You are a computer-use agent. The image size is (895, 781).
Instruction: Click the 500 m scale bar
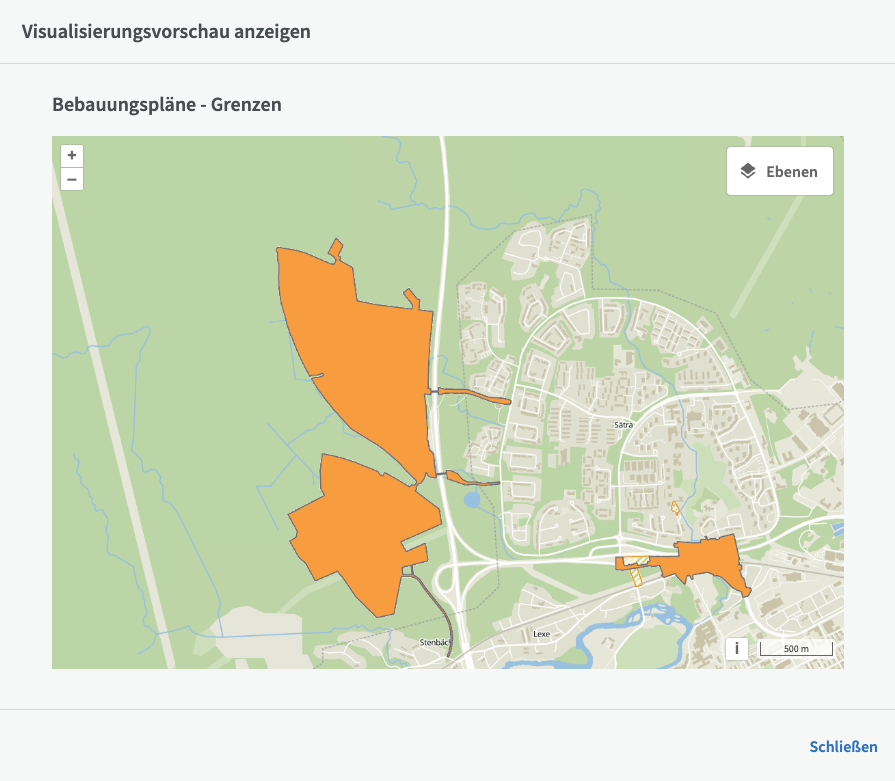tap(796, 649)
